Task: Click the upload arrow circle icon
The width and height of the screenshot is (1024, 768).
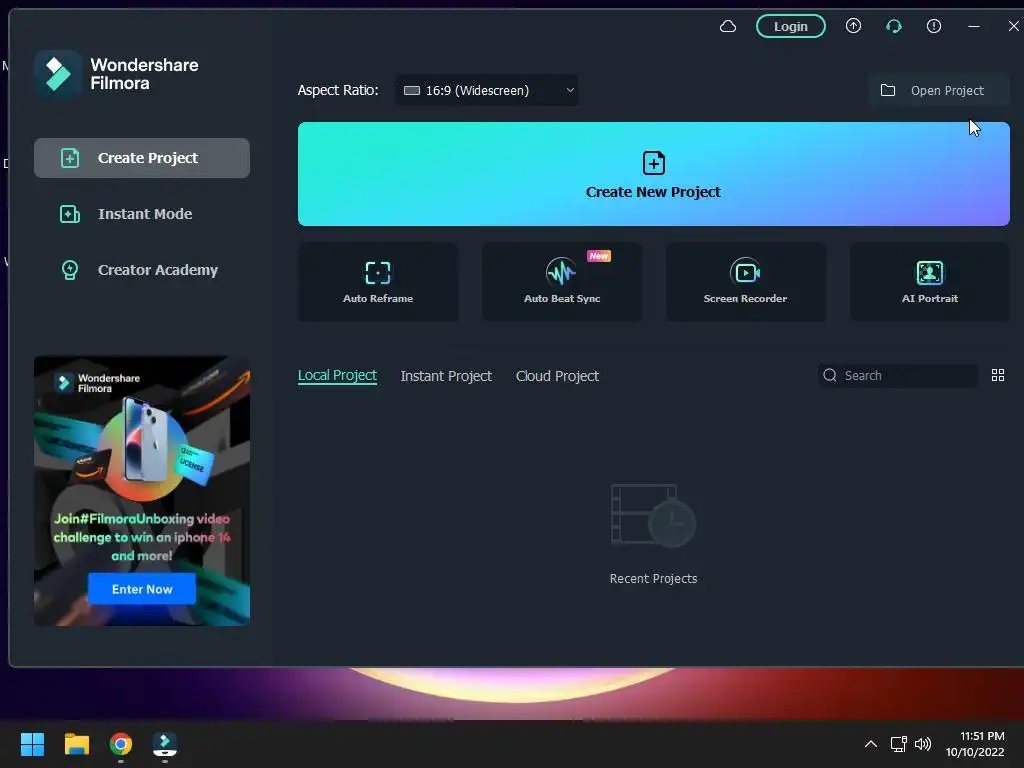Action: pos(853,26)
